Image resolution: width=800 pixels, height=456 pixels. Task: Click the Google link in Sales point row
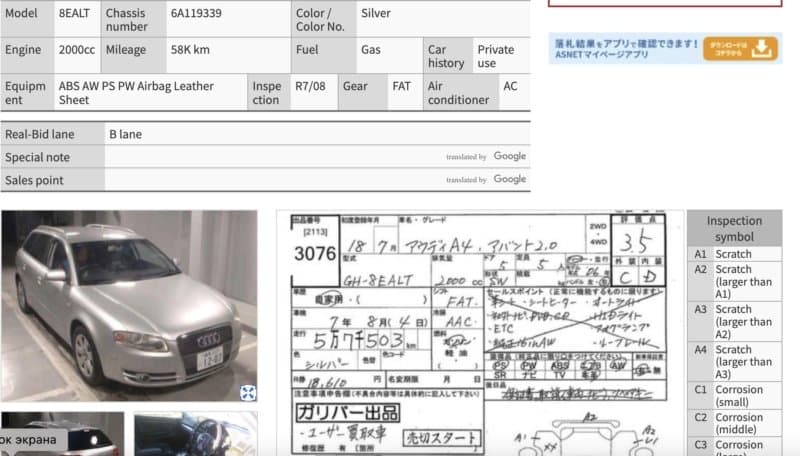(509, 179)
